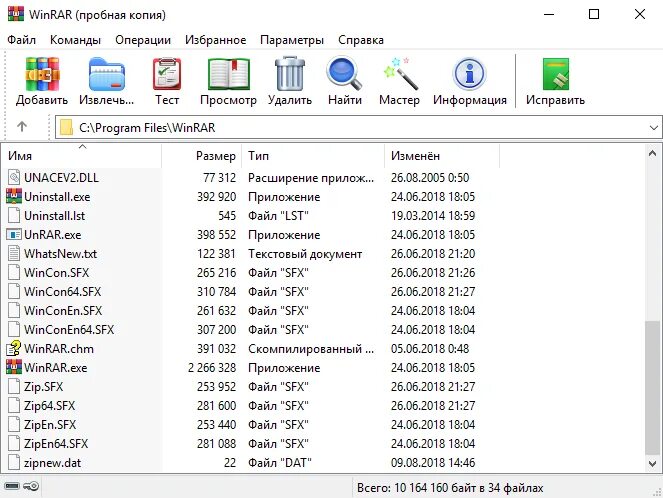The image size is (663, 498).
Task: Click the WinRAR.chm help file icon
Action: click(14, 348)
